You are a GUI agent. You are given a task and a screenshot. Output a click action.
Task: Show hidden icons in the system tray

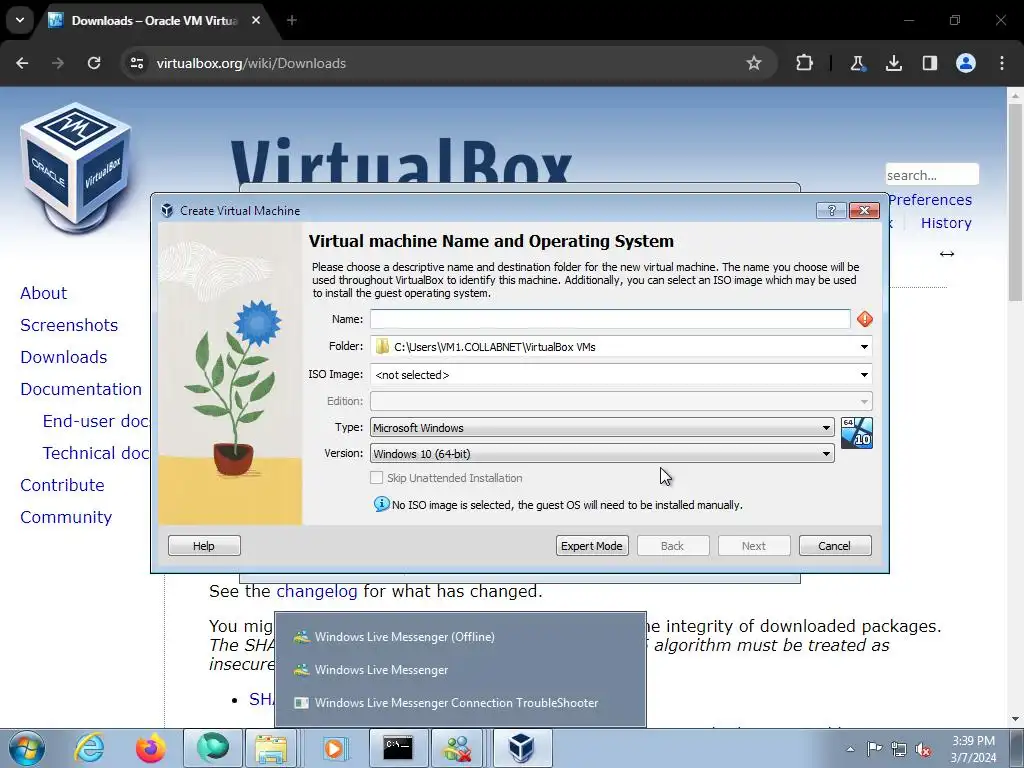[x=850, y=749]
